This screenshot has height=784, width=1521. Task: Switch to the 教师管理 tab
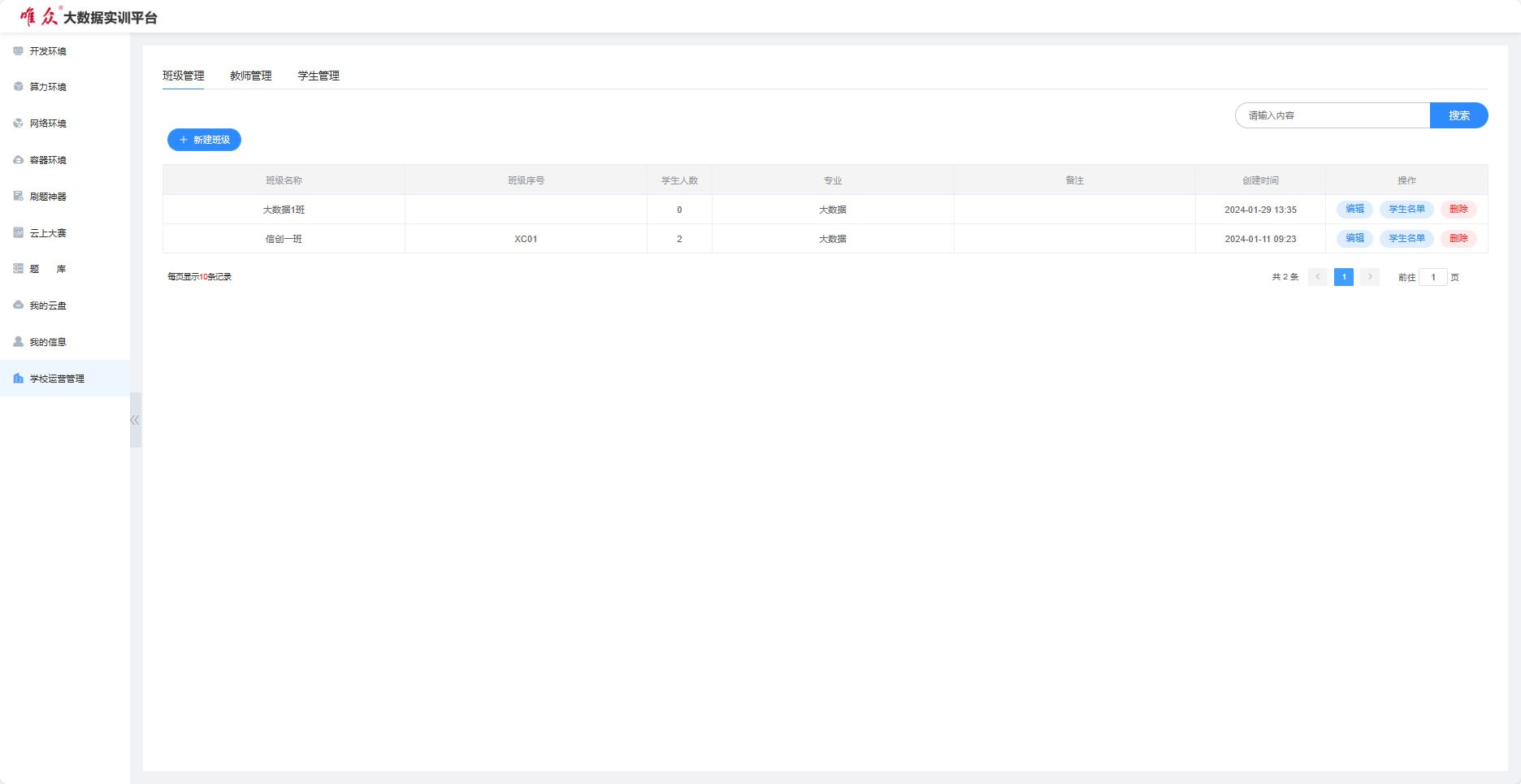[250, 76]
